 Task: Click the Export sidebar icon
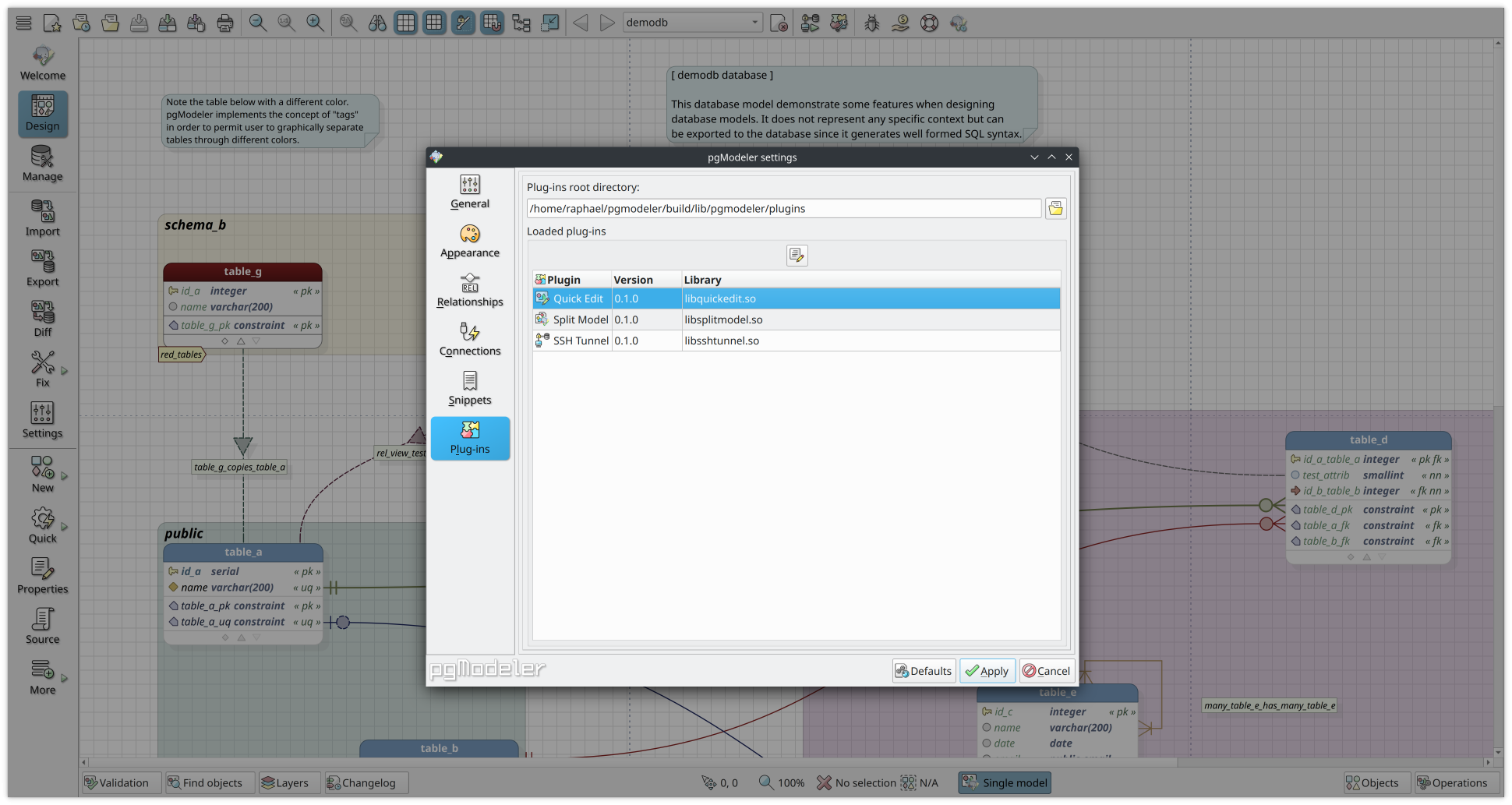[43, 269]
